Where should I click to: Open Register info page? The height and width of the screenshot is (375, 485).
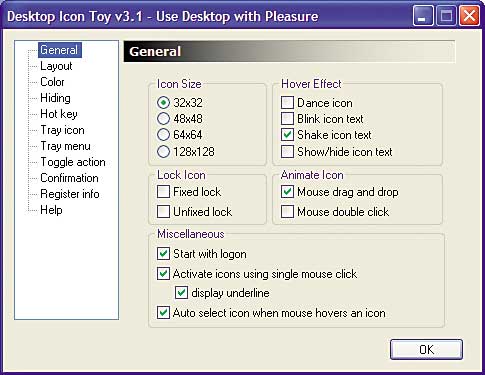(70, 194)
